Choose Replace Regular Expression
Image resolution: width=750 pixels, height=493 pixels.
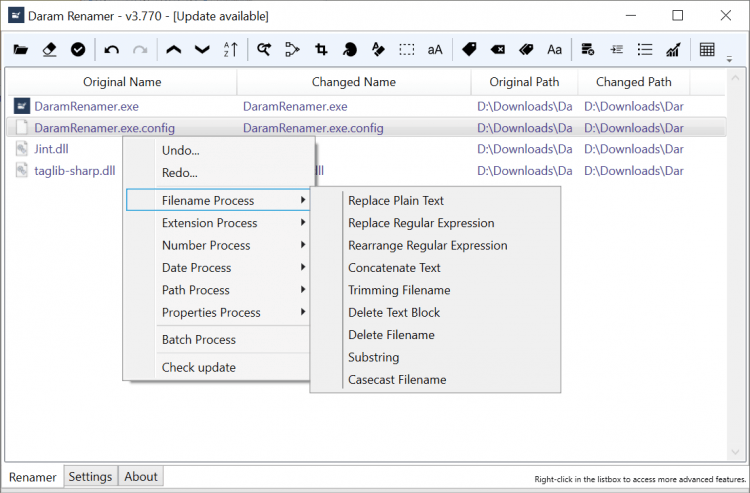(x=435, y=223)
